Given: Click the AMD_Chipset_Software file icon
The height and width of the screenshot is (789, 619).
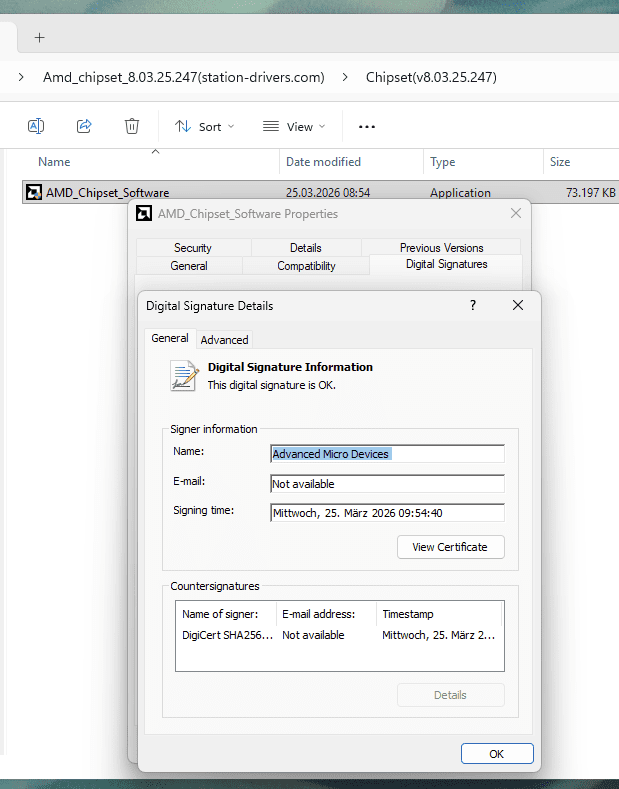Looking at the screenshot, I should [34, 192].
